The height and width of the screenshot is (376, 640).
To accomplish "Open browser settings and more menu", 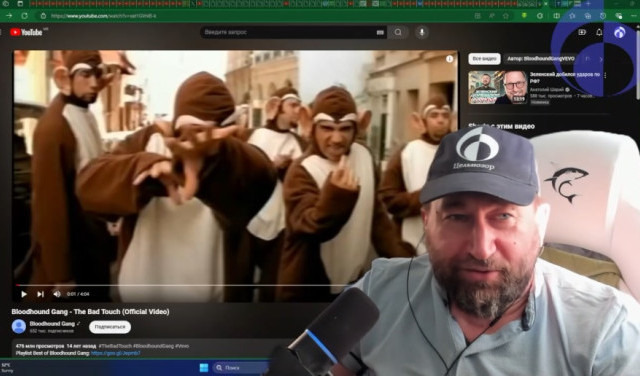I will [x=633, y=16].
